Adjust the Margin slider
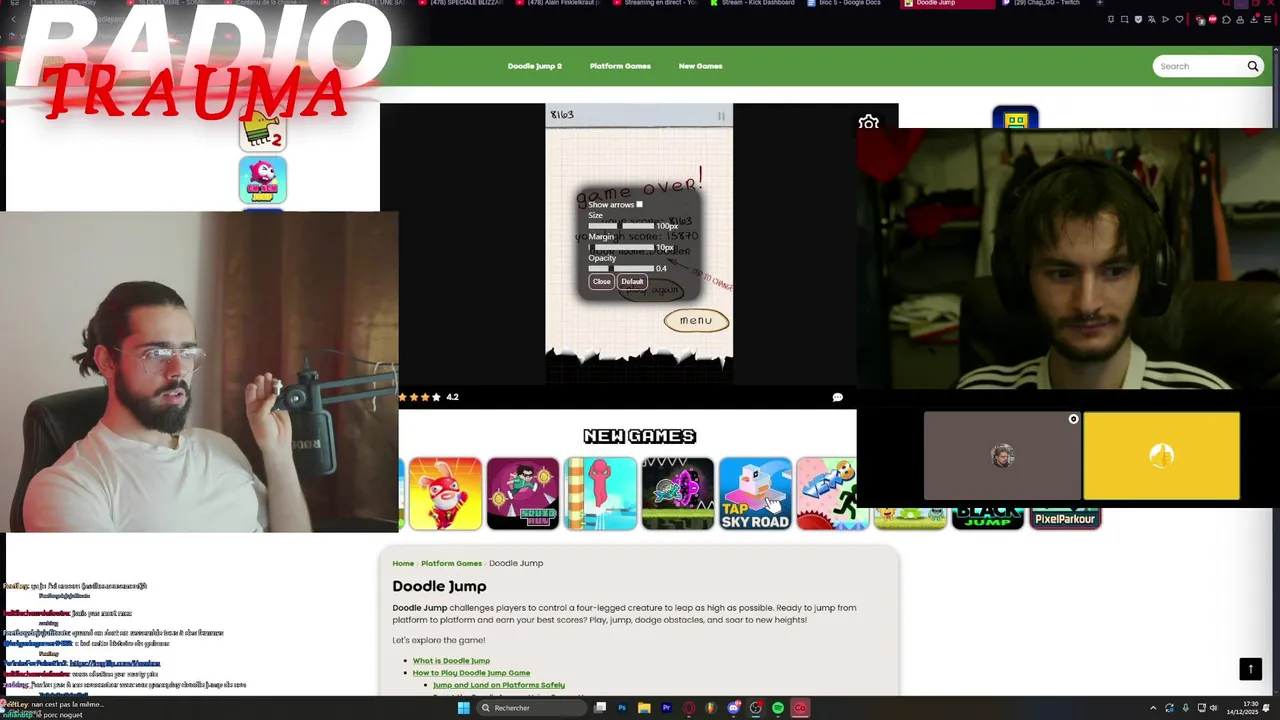This screenshot has height=720, width=1280. coord(620,247)
